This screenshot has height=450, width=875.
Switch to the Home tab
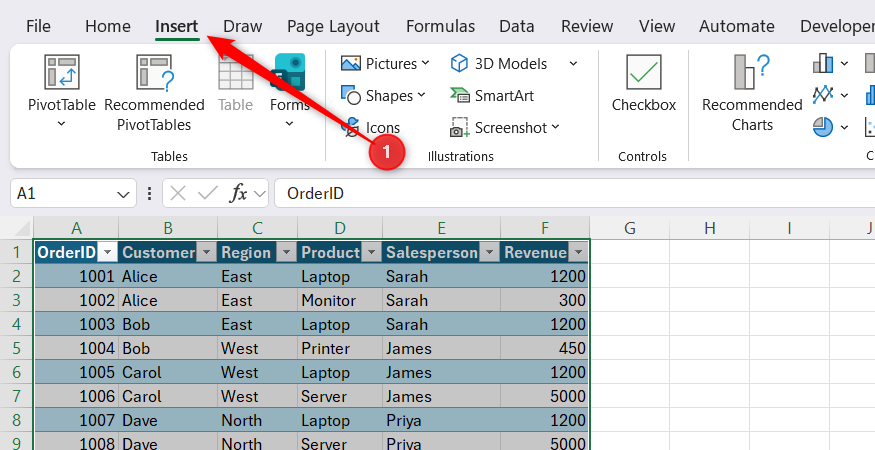click(x=108, y=26)
